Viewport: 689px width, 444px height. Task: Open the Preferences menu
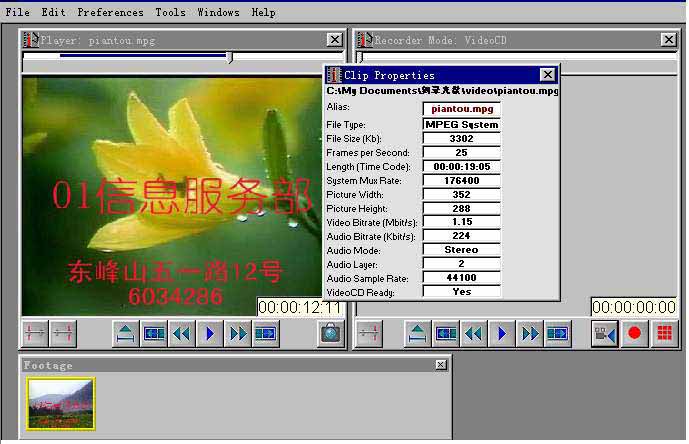coord(110,12)
